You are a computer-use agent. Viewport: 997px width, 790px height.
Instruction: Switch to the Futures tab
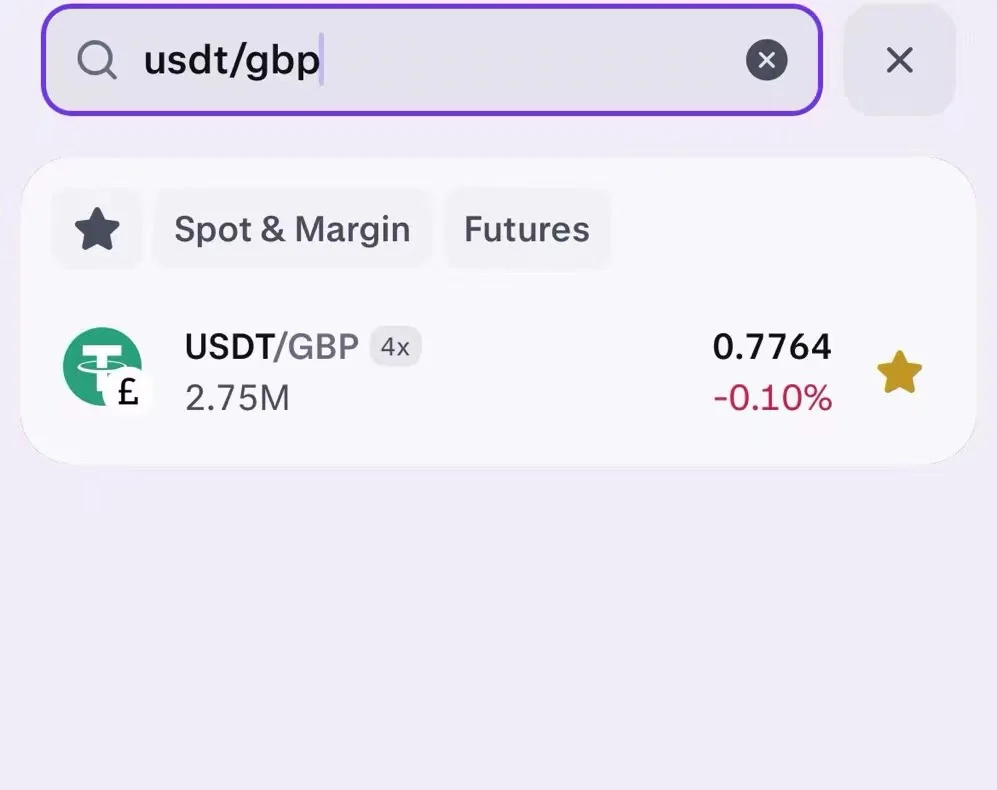[x=527, y=229]
